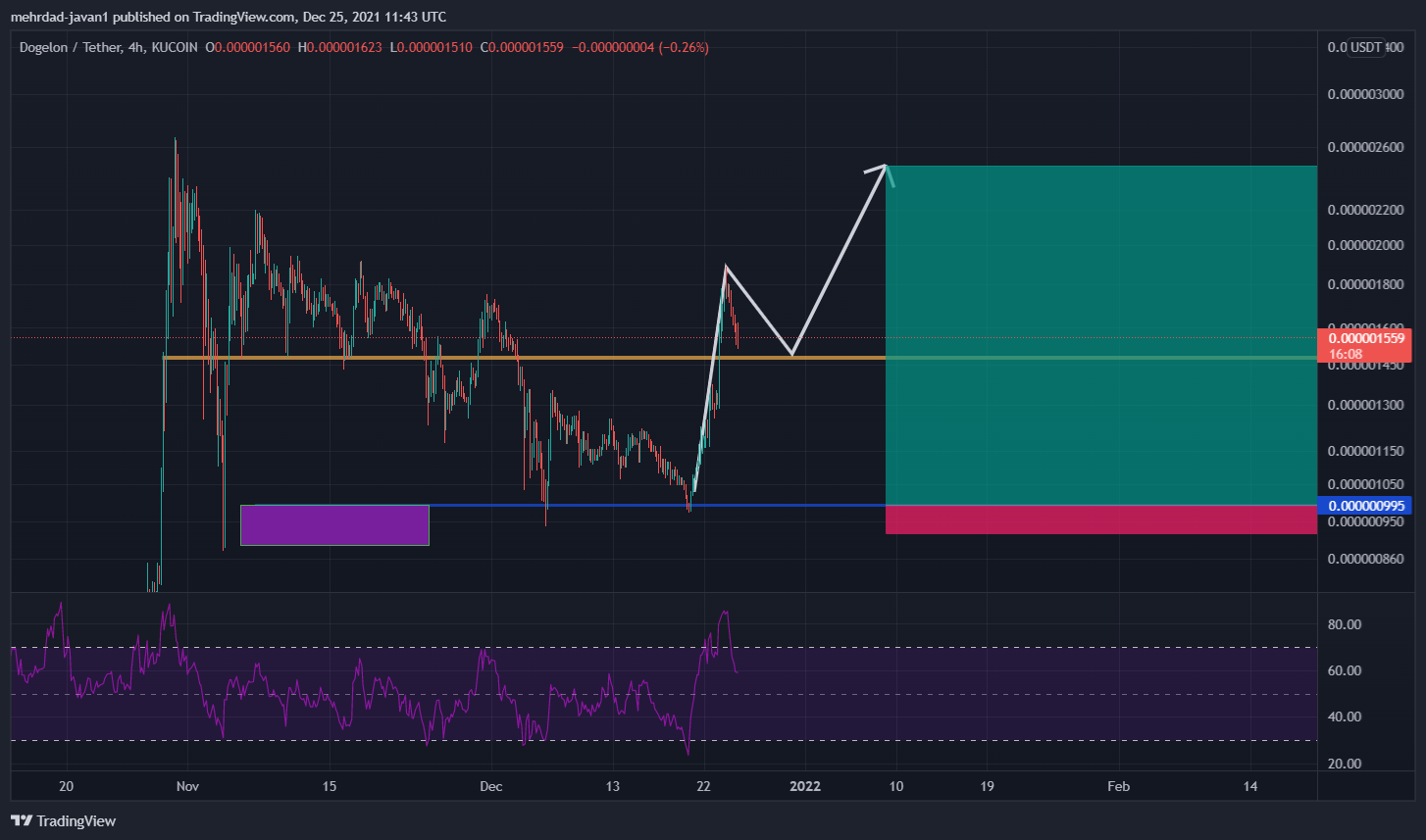Image resolution: width=1426 pixels, height=840 pixels.
Task: Click RSI scale label 80.00
Action: (x=1344, y=624)
